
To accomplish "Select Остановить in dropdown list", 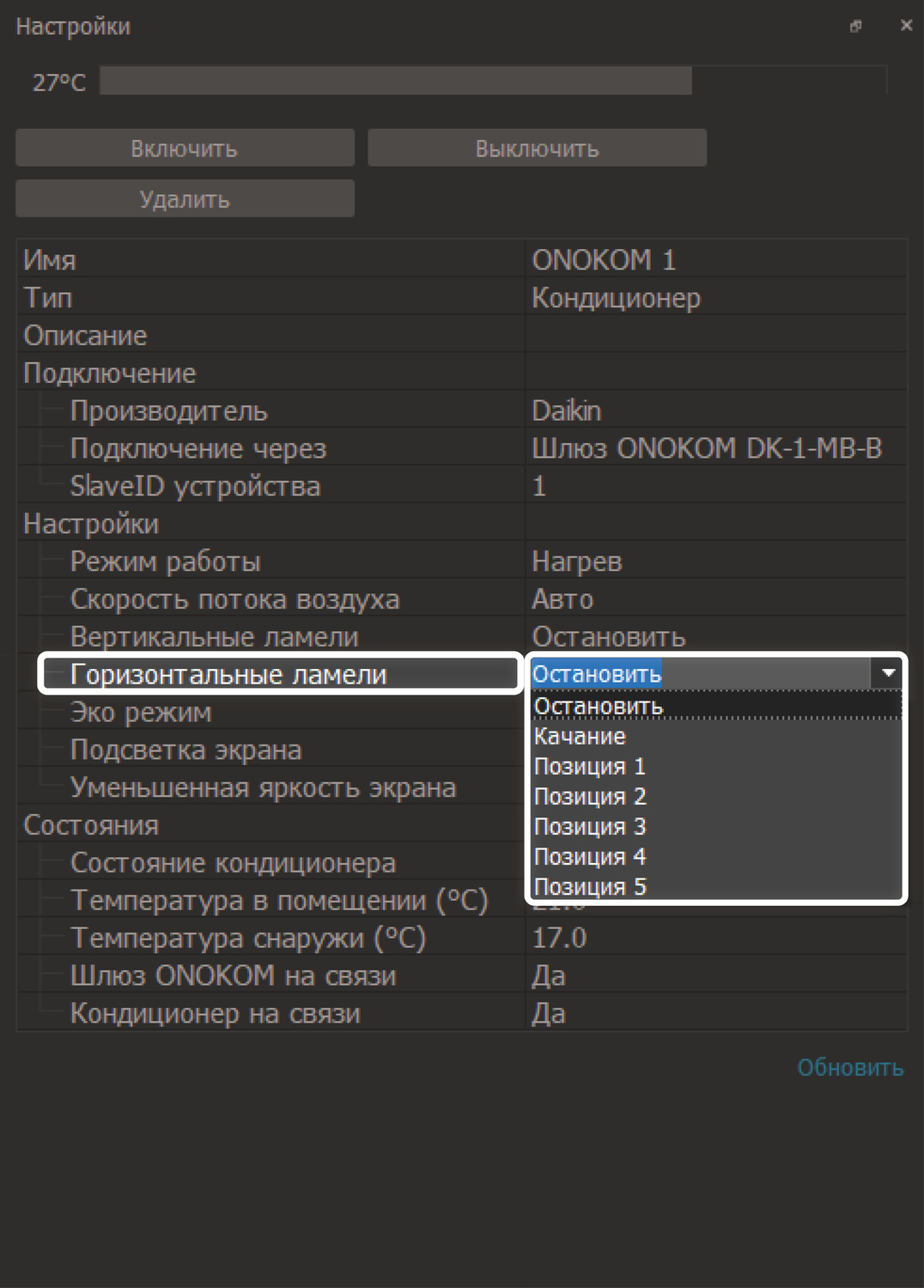I will (599, 707).
